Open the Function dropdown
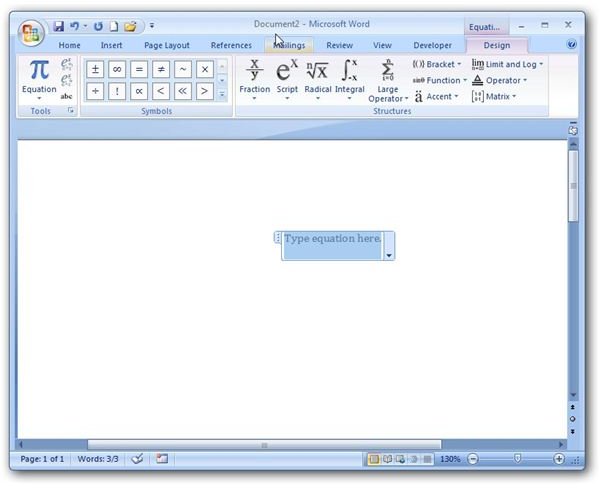This screenshot has height=488, width=600. click(440, 80)
